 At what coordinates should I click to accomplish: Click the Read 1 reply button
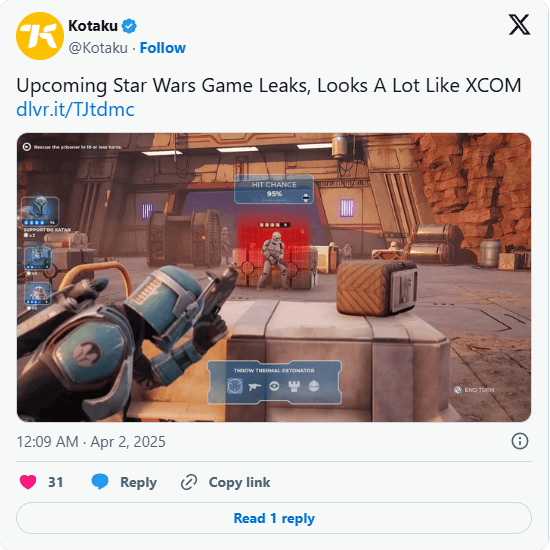[x=274, y=518]
